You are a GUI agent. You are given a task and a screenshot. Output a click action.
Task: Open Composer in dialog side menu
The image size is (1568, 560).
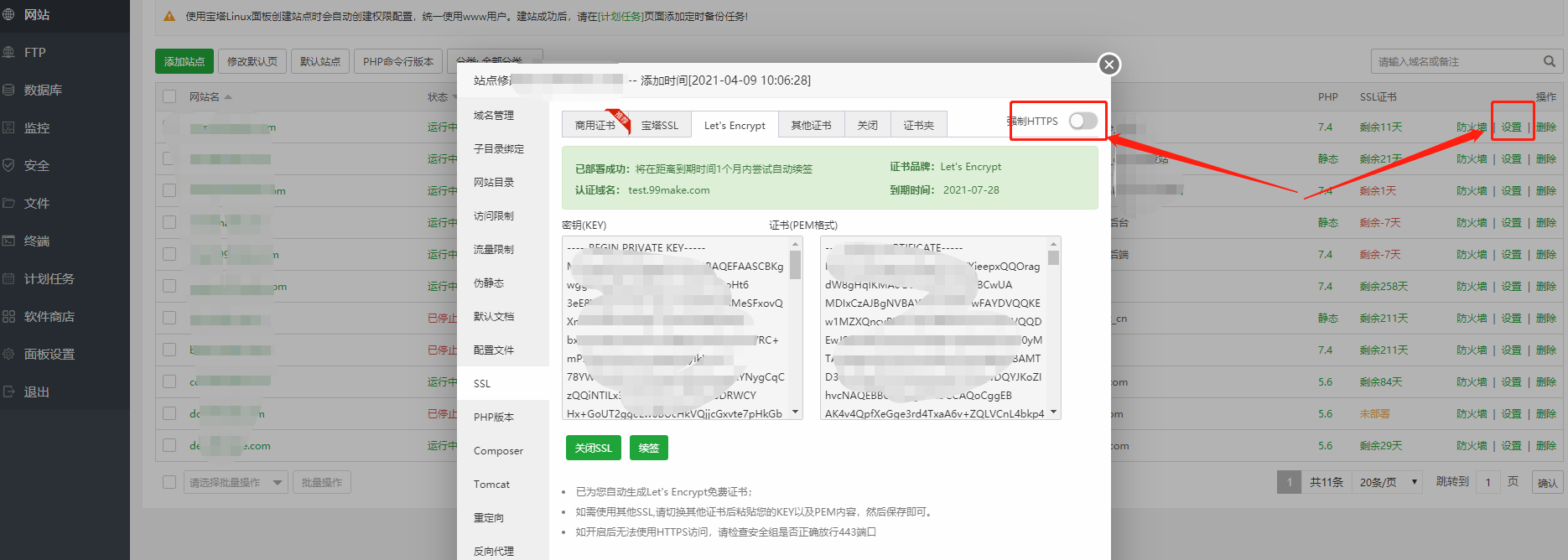coord(503,450)
